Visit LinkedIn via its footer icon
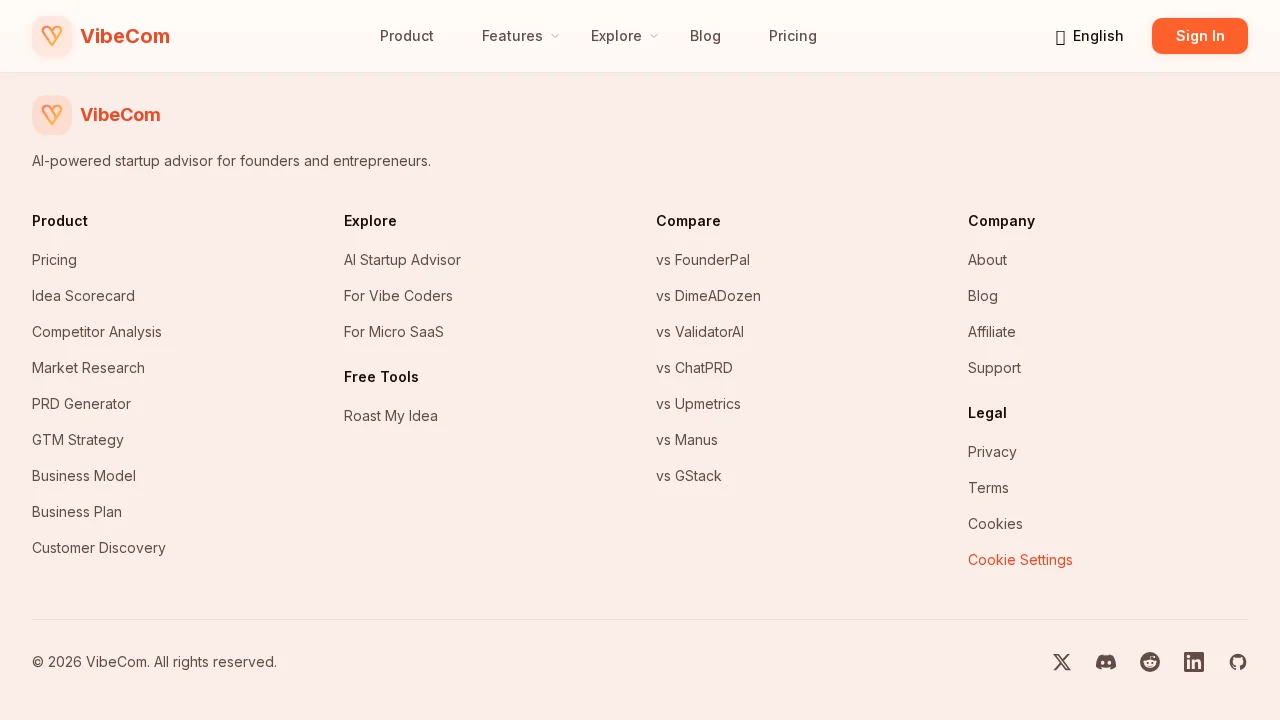The height and width of the screenshot is (720, 1280). click(x=1194, y=662)
